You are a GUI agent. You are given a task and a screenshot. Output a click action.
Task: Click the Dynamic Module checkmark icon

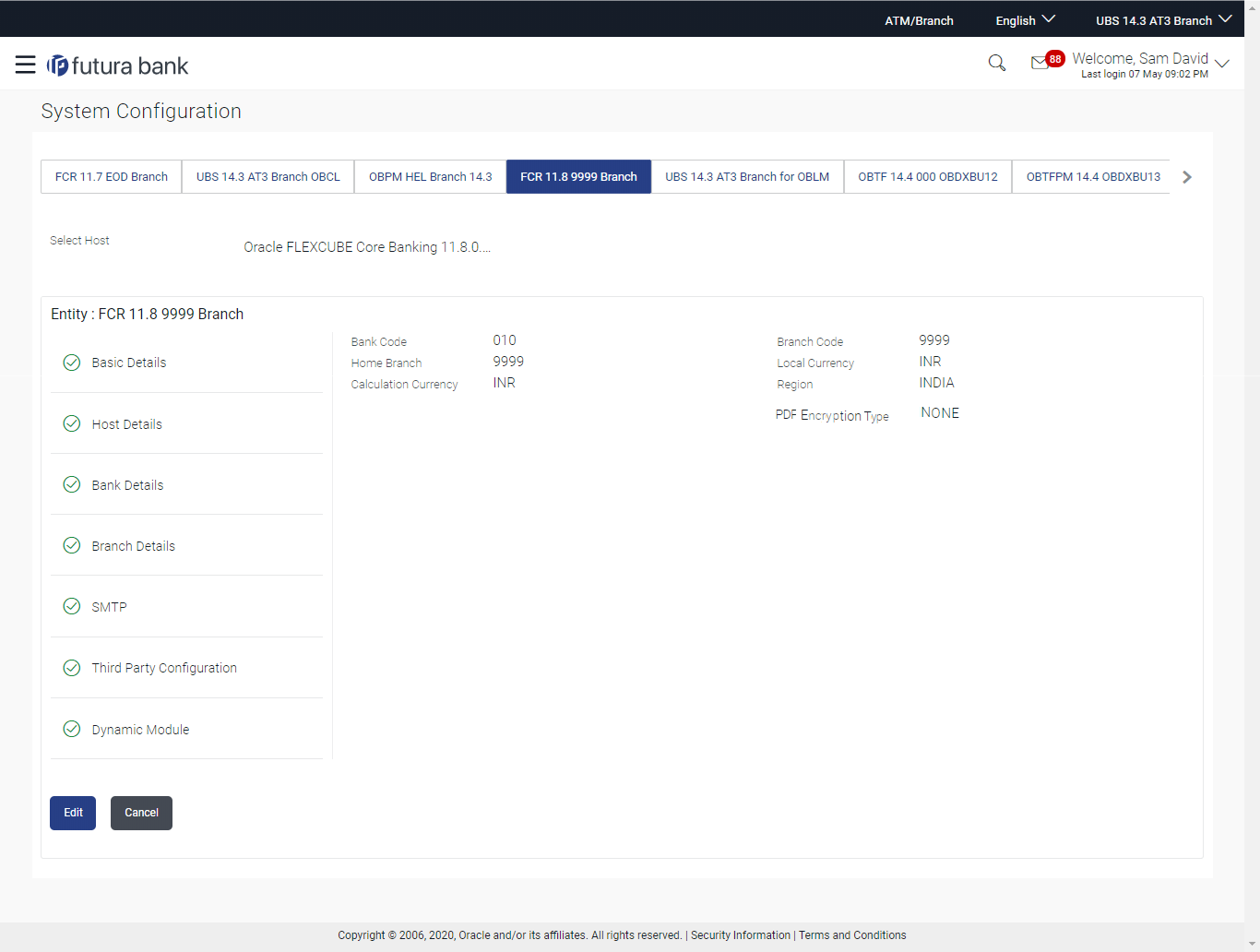point(72,729)
